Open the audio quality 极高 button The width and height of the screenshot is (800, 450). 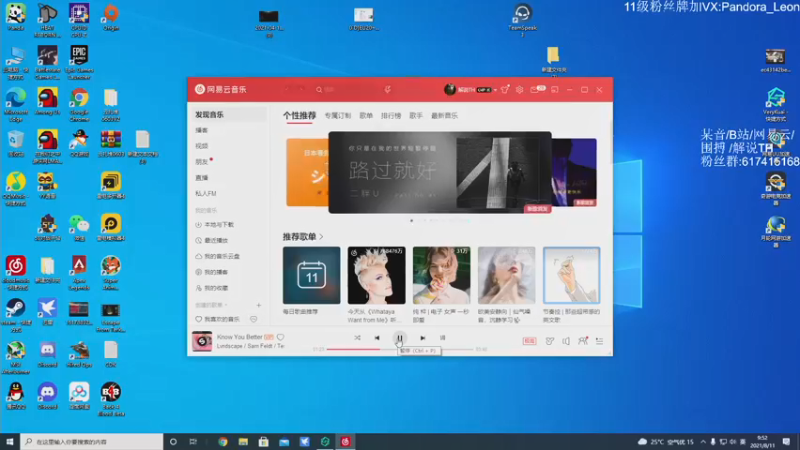point(529,341)
